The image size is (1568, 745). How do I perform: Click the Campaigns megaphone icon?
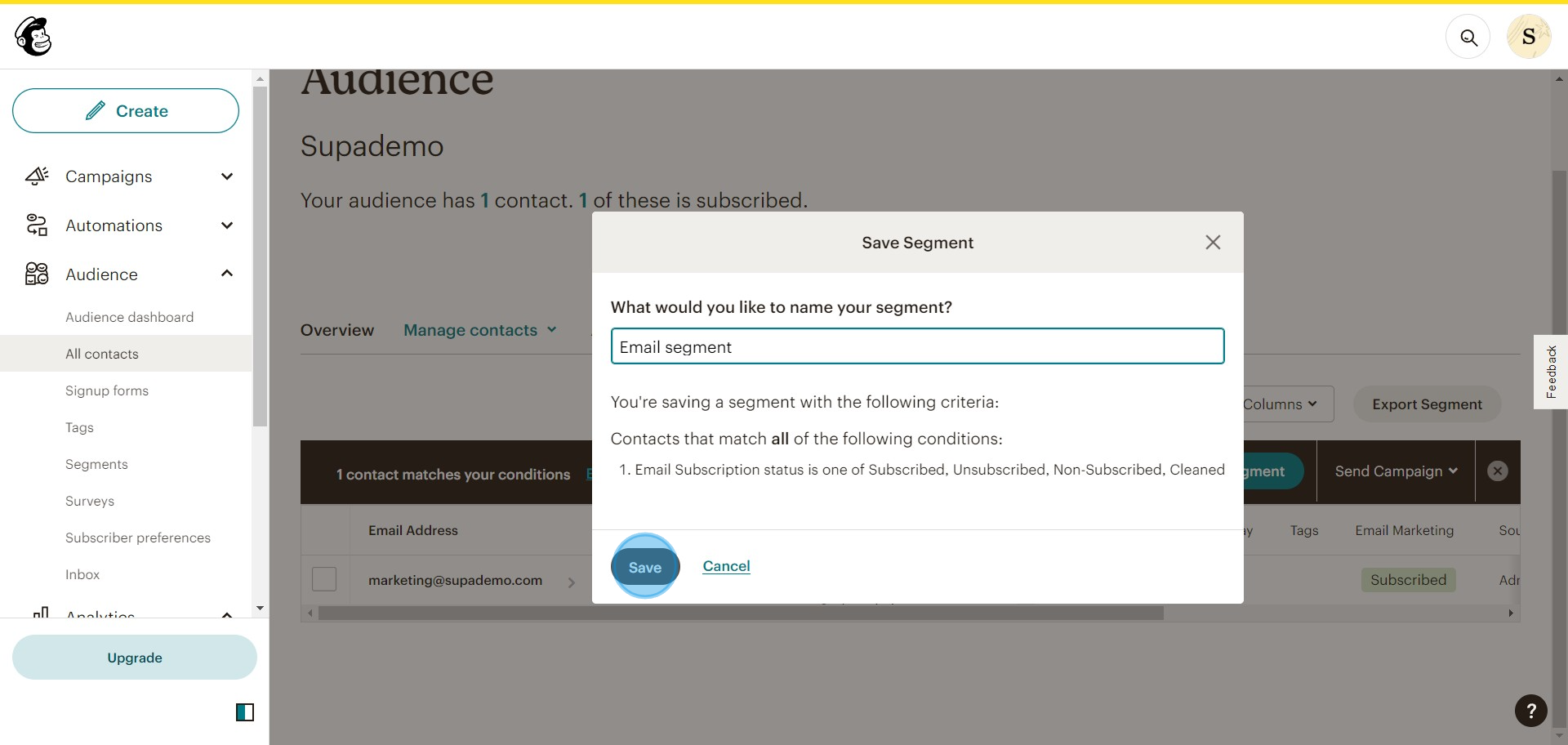coord(37,176)
